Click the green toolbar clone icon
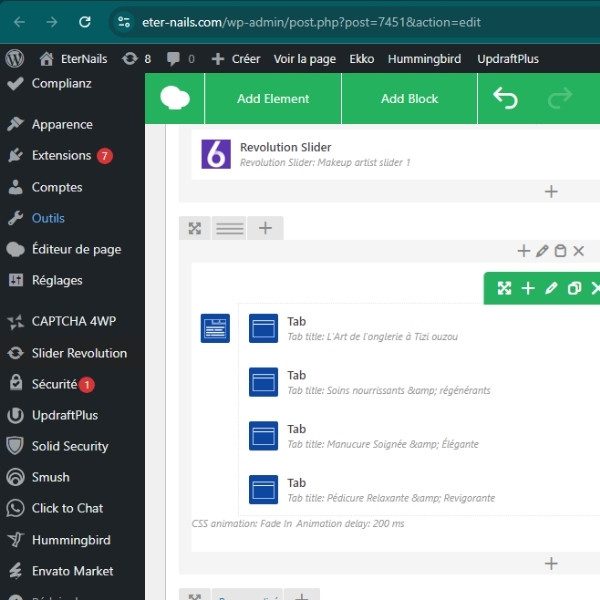 tap(574, 288)
